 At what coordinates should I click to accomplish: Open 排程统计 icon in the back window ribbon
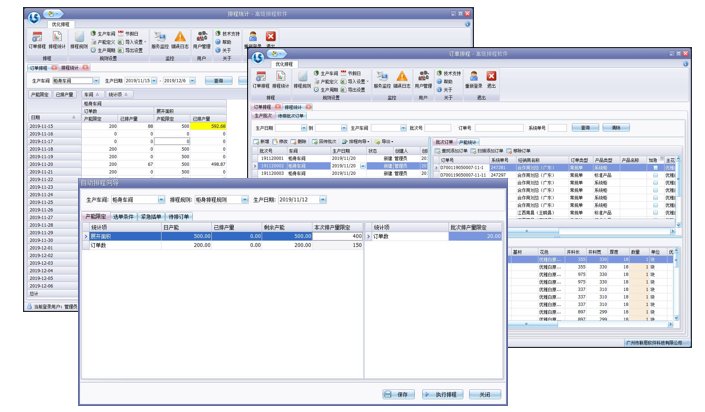pyautogui.click(x=57, y=38)
